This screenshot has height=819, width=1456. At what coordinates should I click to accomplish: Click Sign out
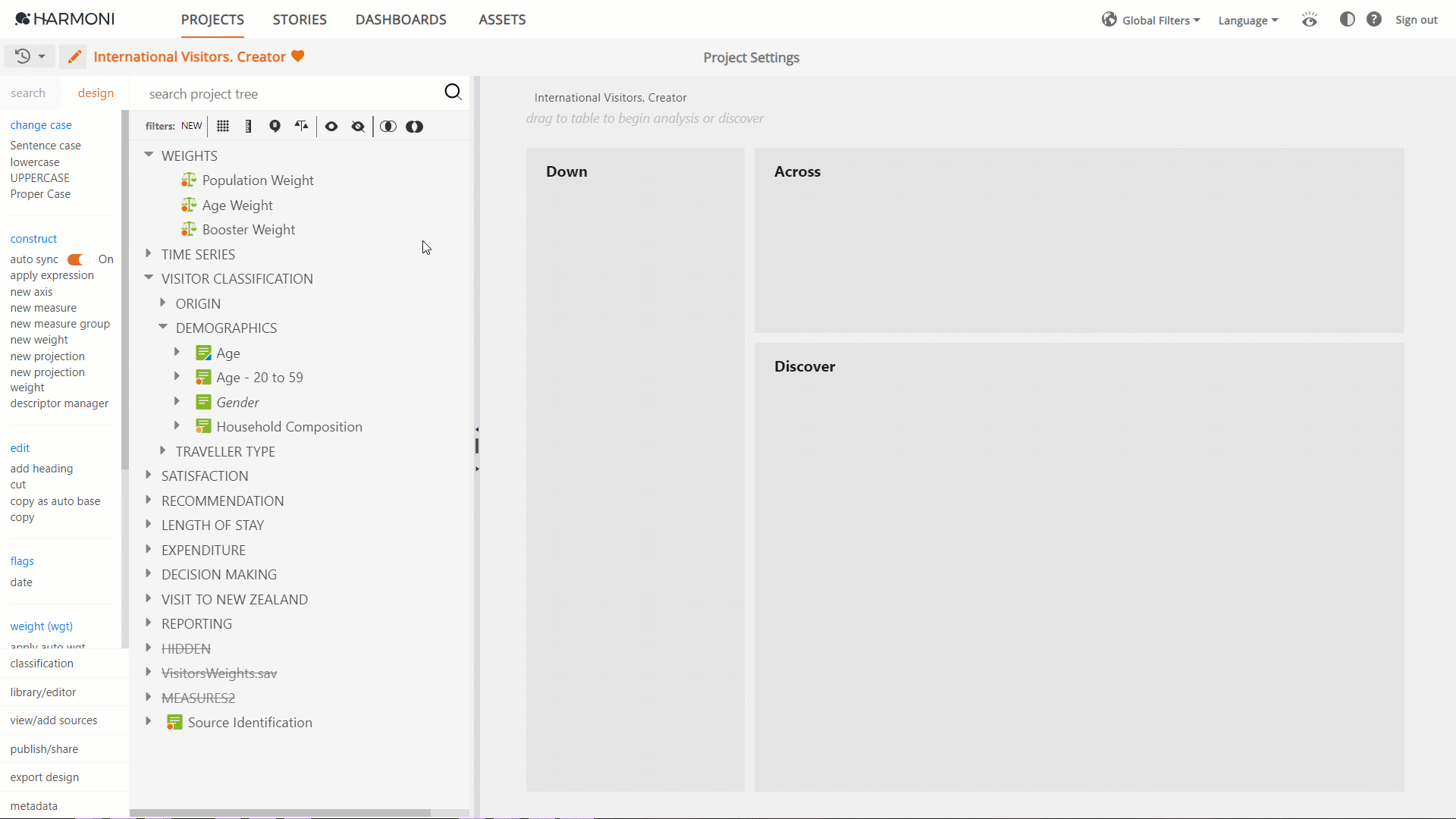point(1416,20)
